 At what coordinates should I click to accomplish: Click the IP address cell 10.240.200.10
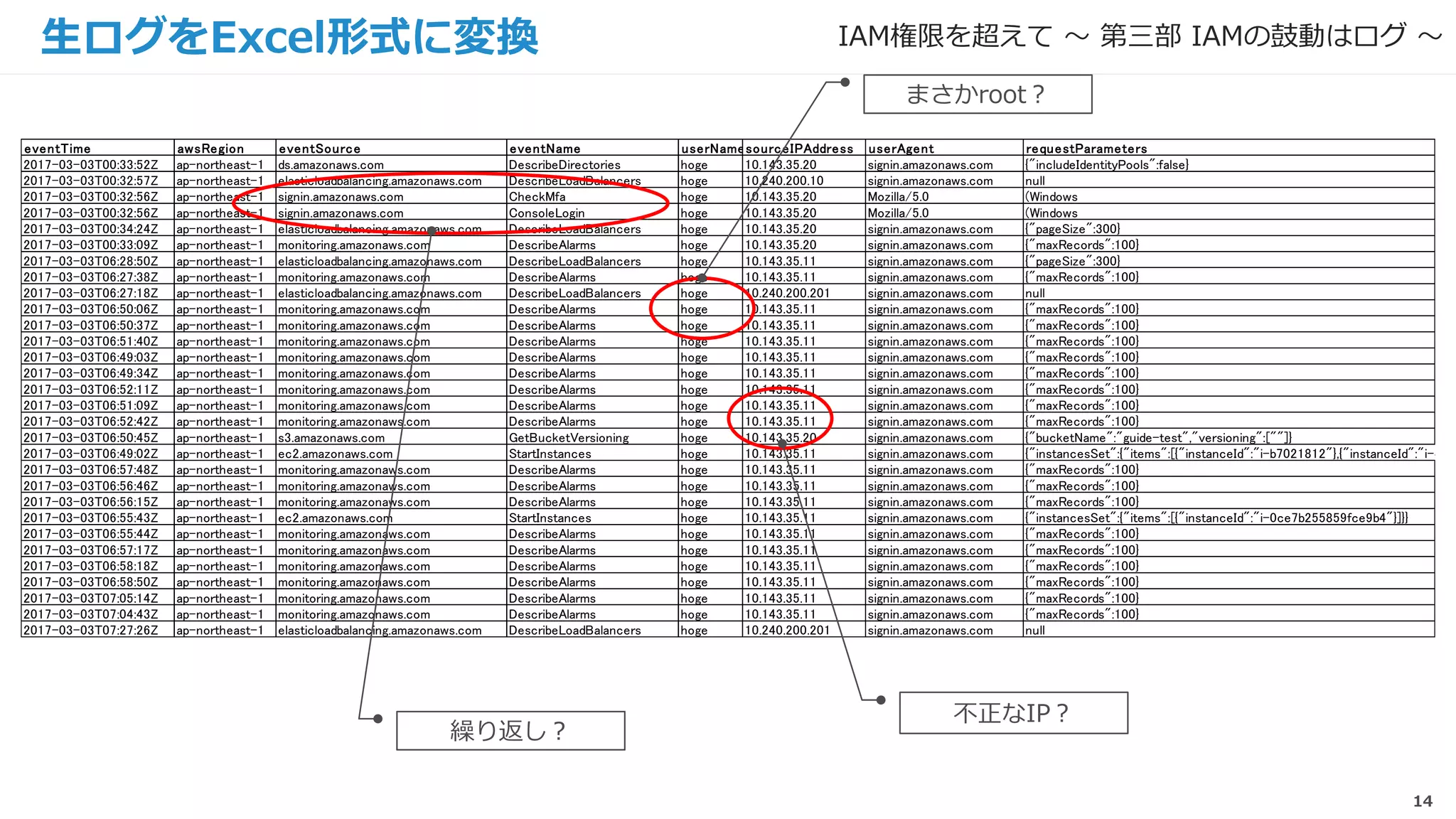[x=804, y=181]
